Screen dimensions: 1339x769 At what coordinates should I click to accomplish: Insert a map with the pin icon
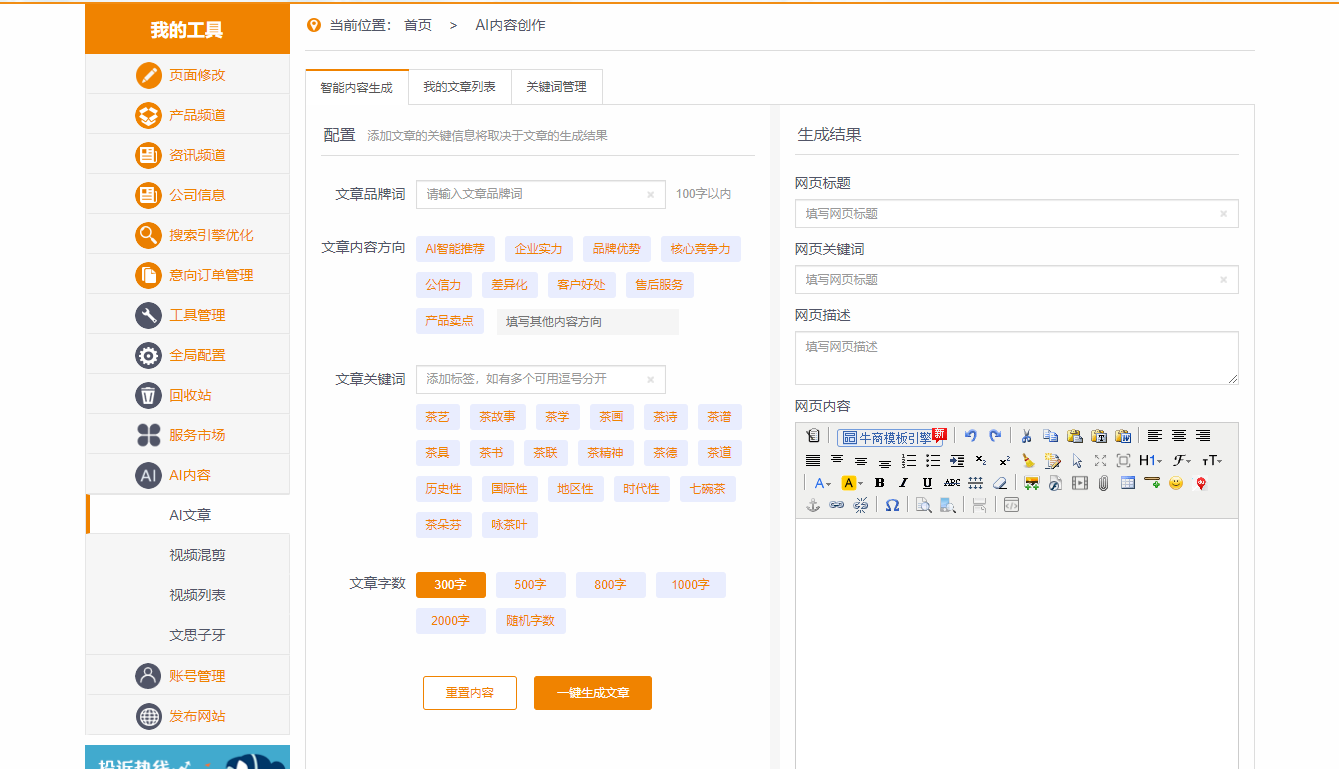1200,483
